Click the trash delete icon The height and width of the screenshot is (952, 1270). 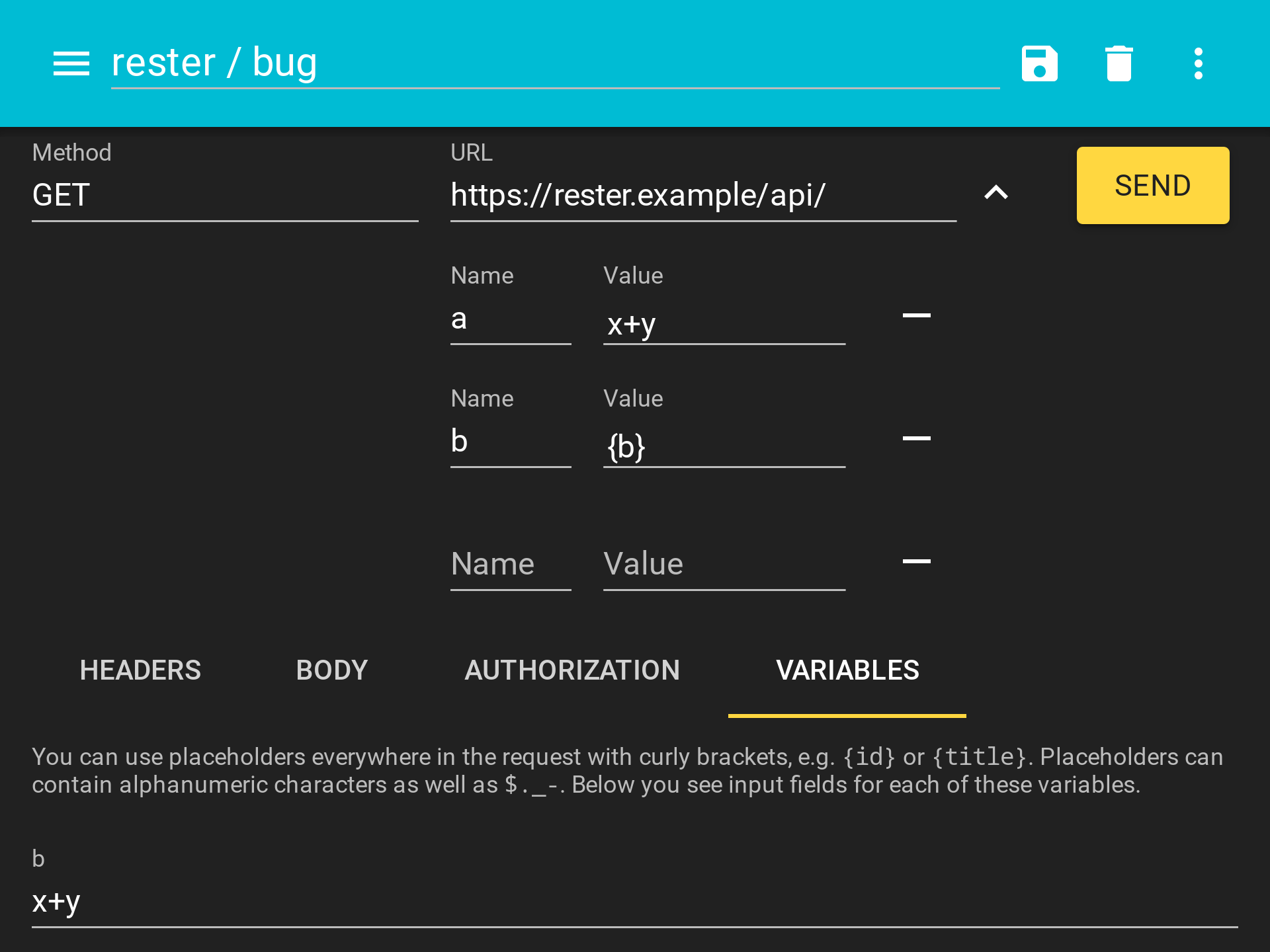tap(1119, 63)
